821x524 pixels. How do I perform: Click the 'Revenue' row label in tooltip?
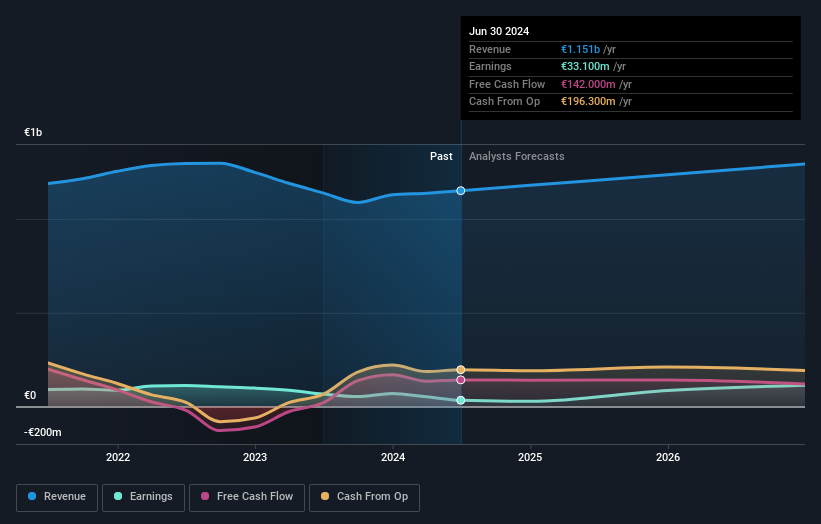point(490,49)
